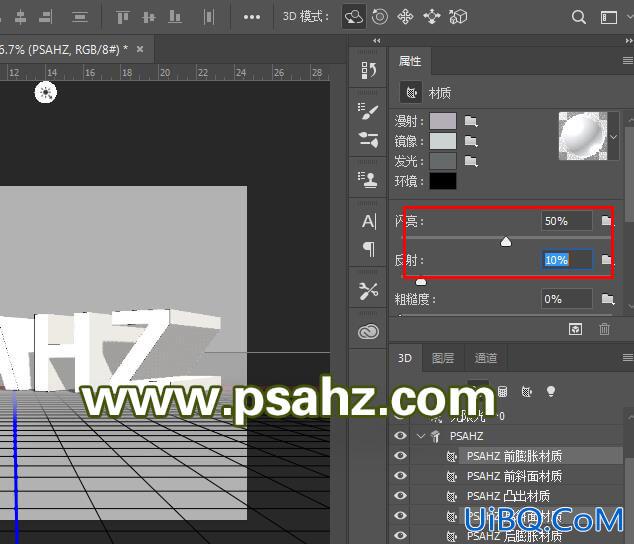Collapse the PSAHZ mesh tree
The width and height of the screenshot is (634, 544).
point(421,436)
